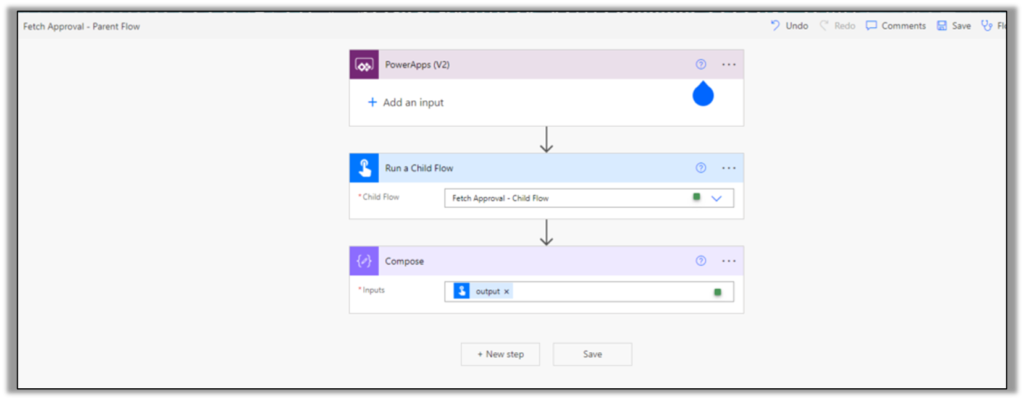Click the Fetch Approval - Parent Flow title
Screen dimensions: 1024x400
[x=82, y=27]
